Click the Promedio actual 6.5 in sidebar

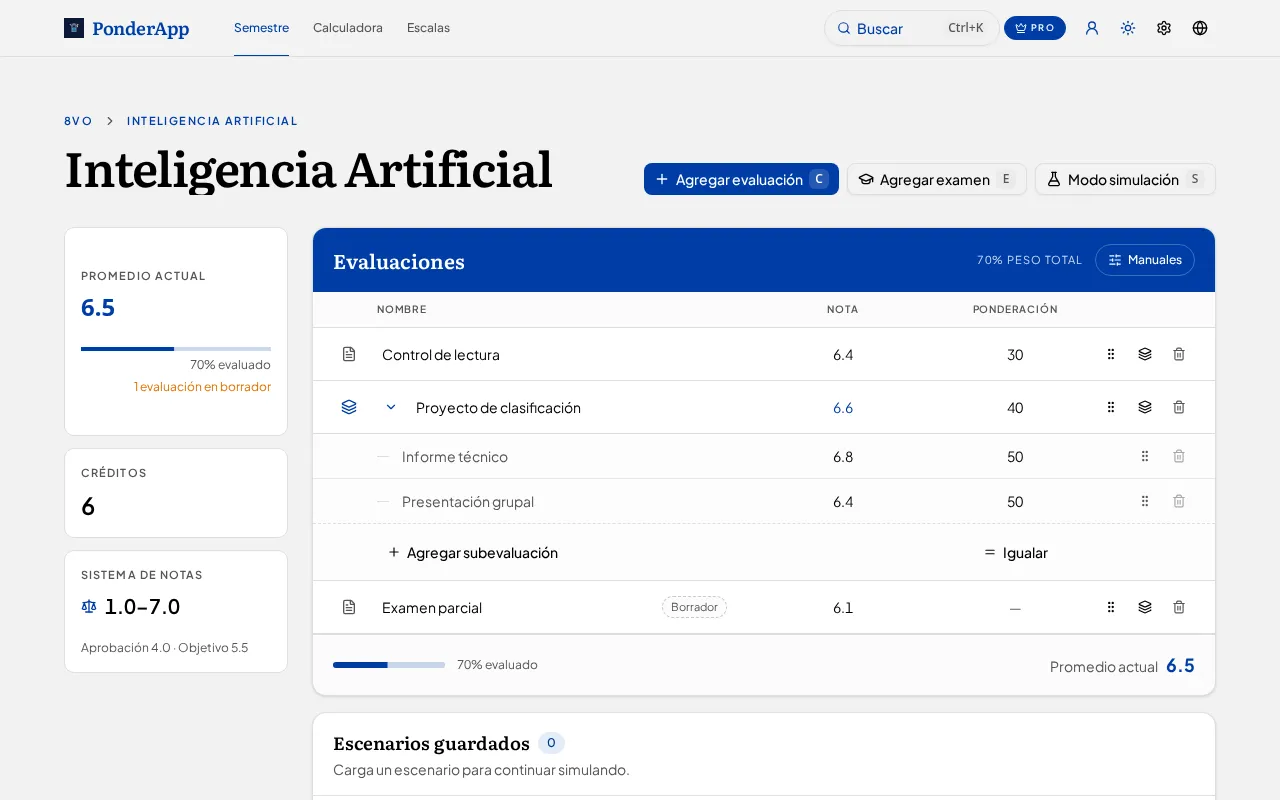pyautogui.click(x=98, y=307)
